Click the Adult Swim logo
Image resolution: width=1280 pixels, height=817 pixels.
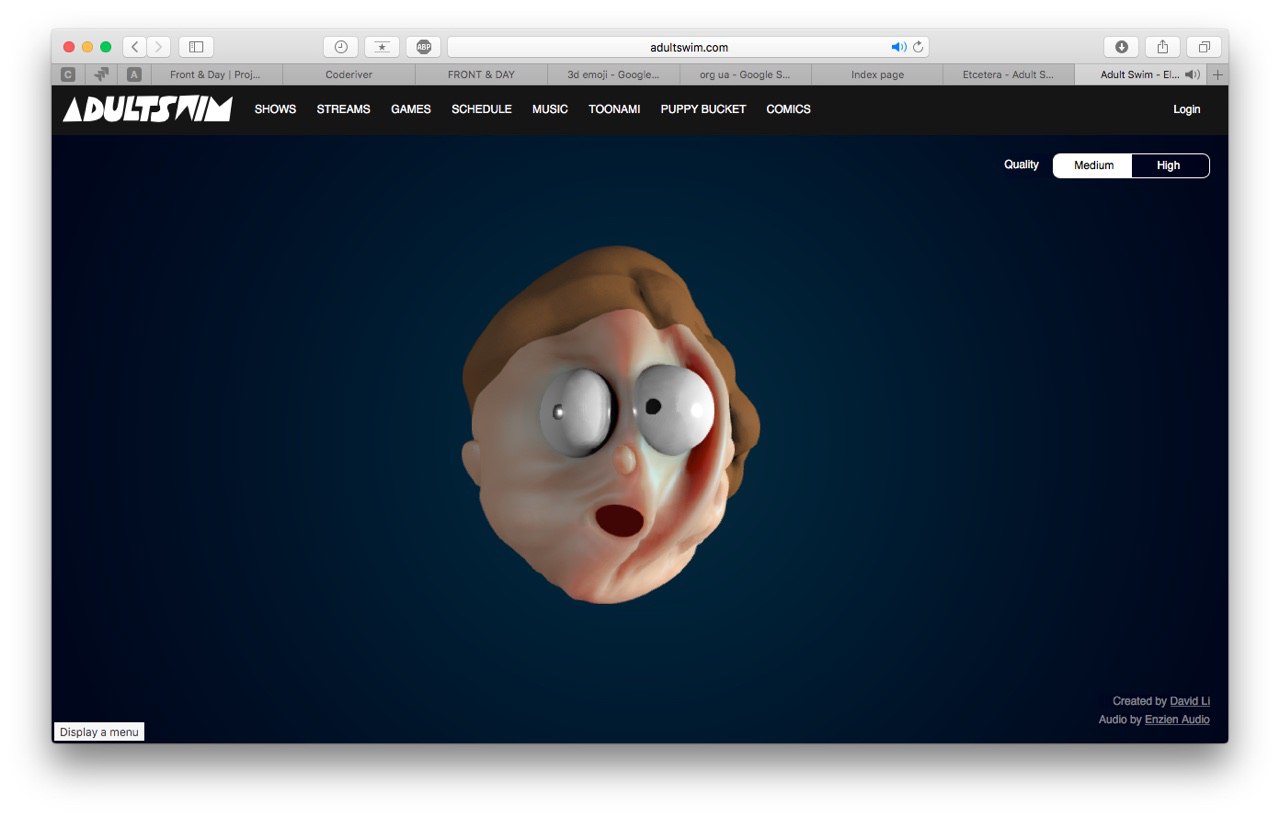147,109
